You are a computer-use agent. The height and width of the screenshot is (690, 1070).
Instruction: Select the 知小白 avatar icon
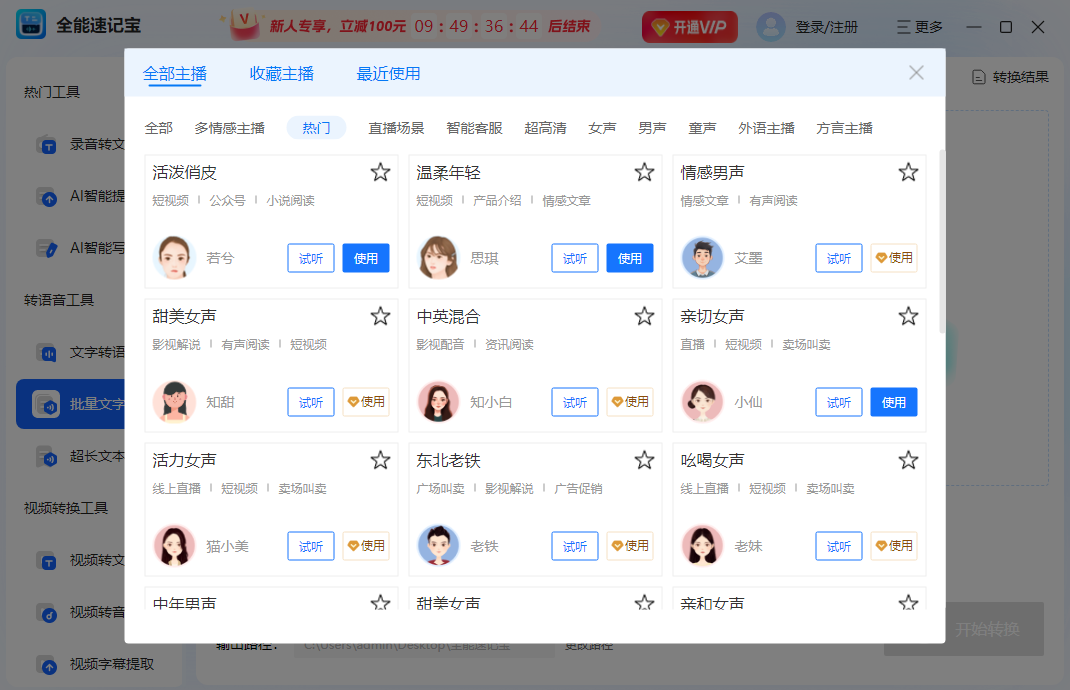pyautogui.click(x=438, y=402)
